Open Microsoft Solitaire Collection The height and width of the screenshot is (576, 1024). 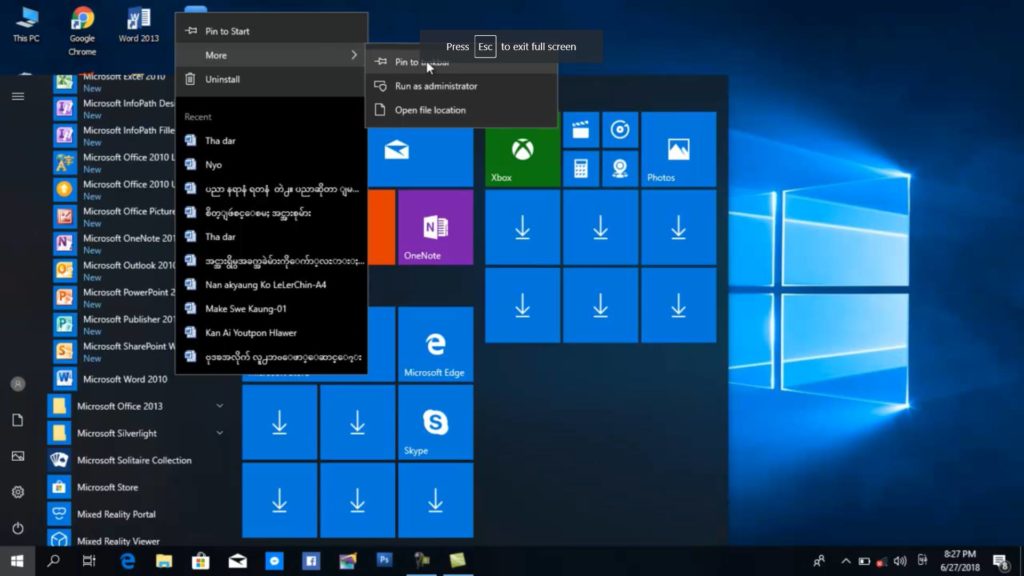[x=137, y=460]
